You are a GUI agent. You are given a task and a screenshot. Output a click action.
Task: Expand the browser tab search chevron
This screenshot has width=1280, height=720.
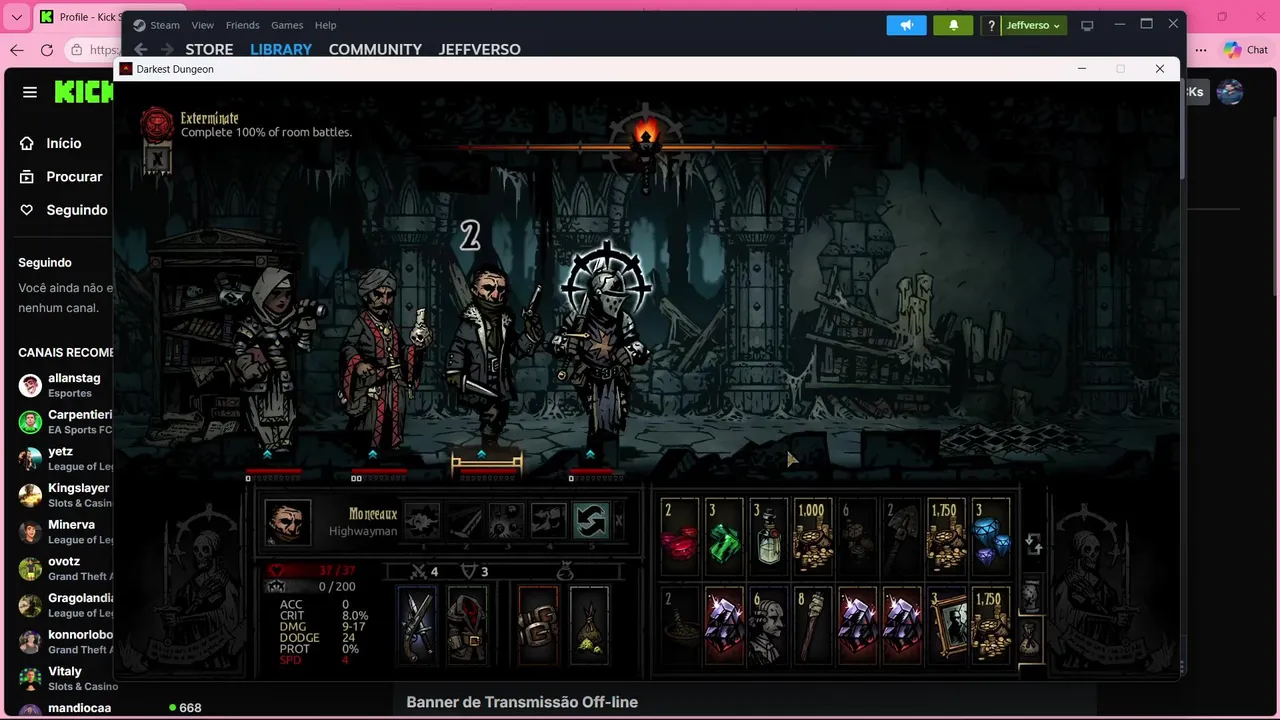(16, 17)
